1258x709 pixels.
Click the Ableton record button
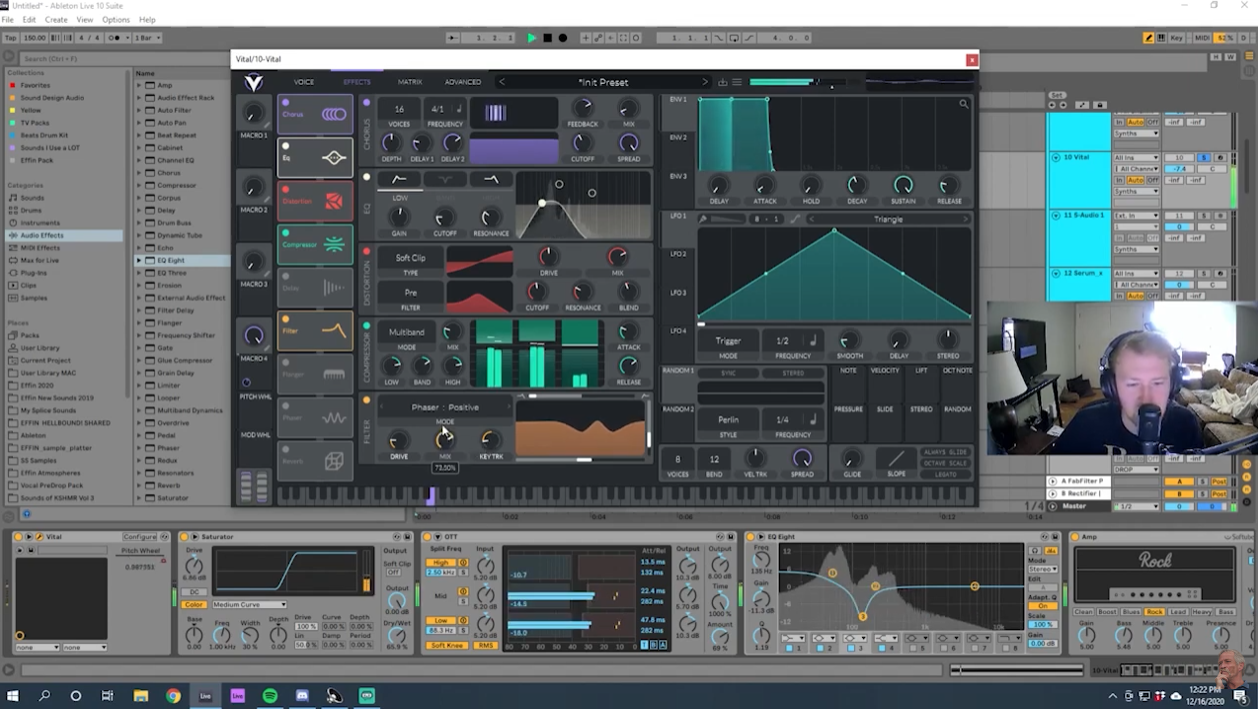[x=563, y=38]
